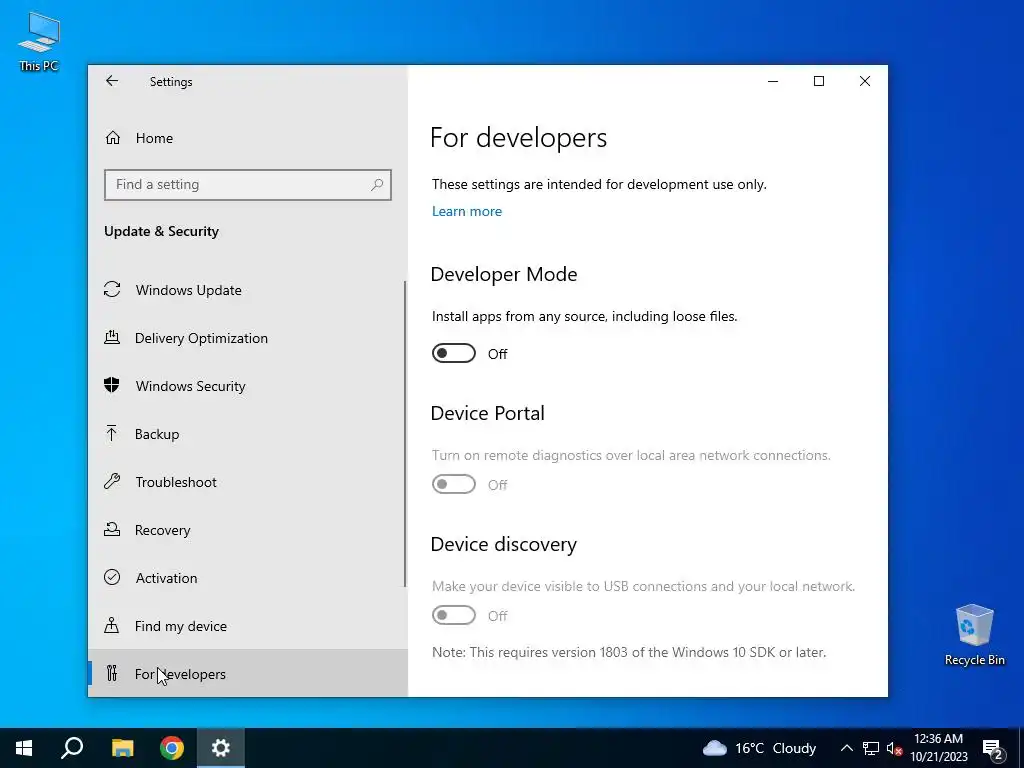1024x768 pixels.
Task: Click the sidebar vertical scrollbar
Action: coord(405,434)
